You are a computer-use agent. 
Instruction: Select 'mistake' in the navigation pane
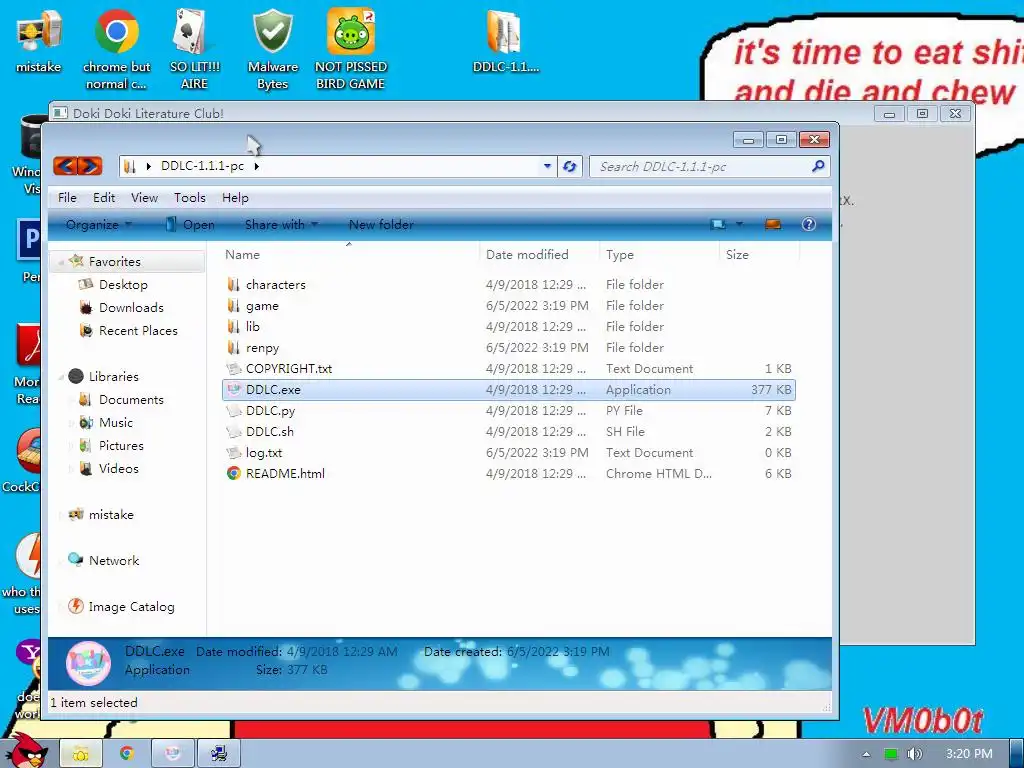click(x=101, y=515)
